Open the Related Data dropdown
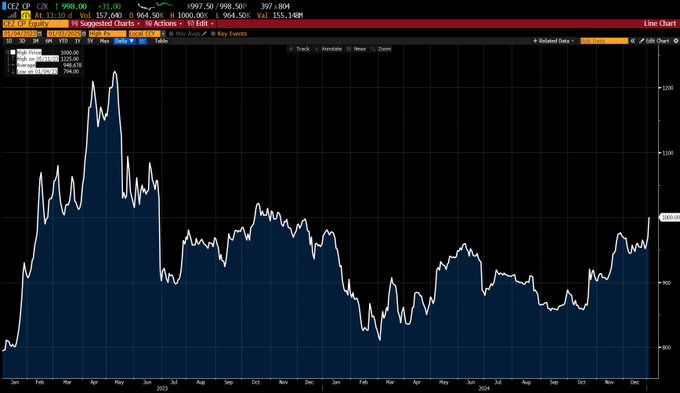This screenshot has height=393, width=680. pyautogui.click(x=553, y=41)
